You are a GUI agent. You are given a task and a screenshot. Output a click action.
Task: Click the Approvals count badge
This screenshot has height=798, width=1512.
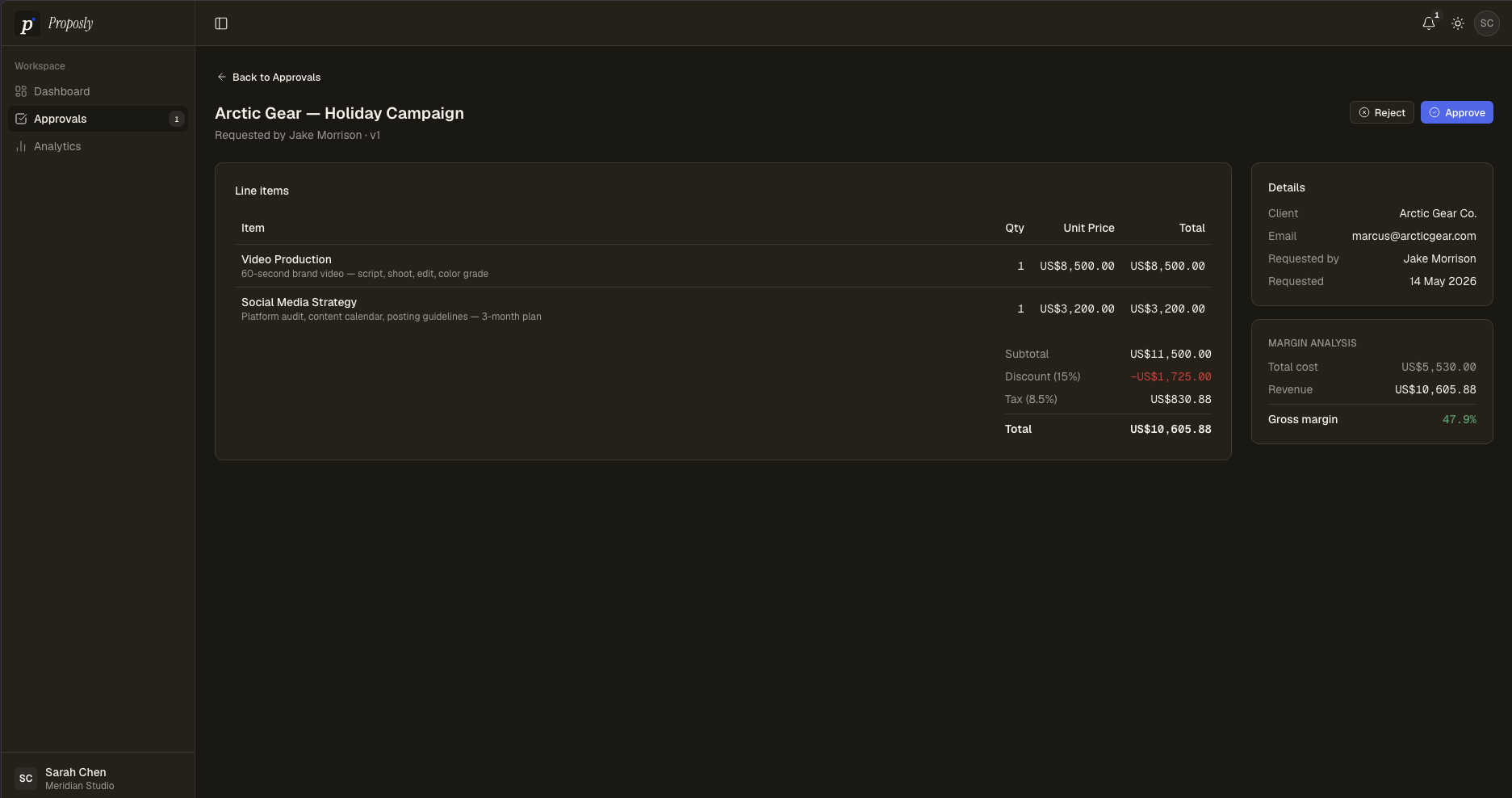[x=177, y=119]
